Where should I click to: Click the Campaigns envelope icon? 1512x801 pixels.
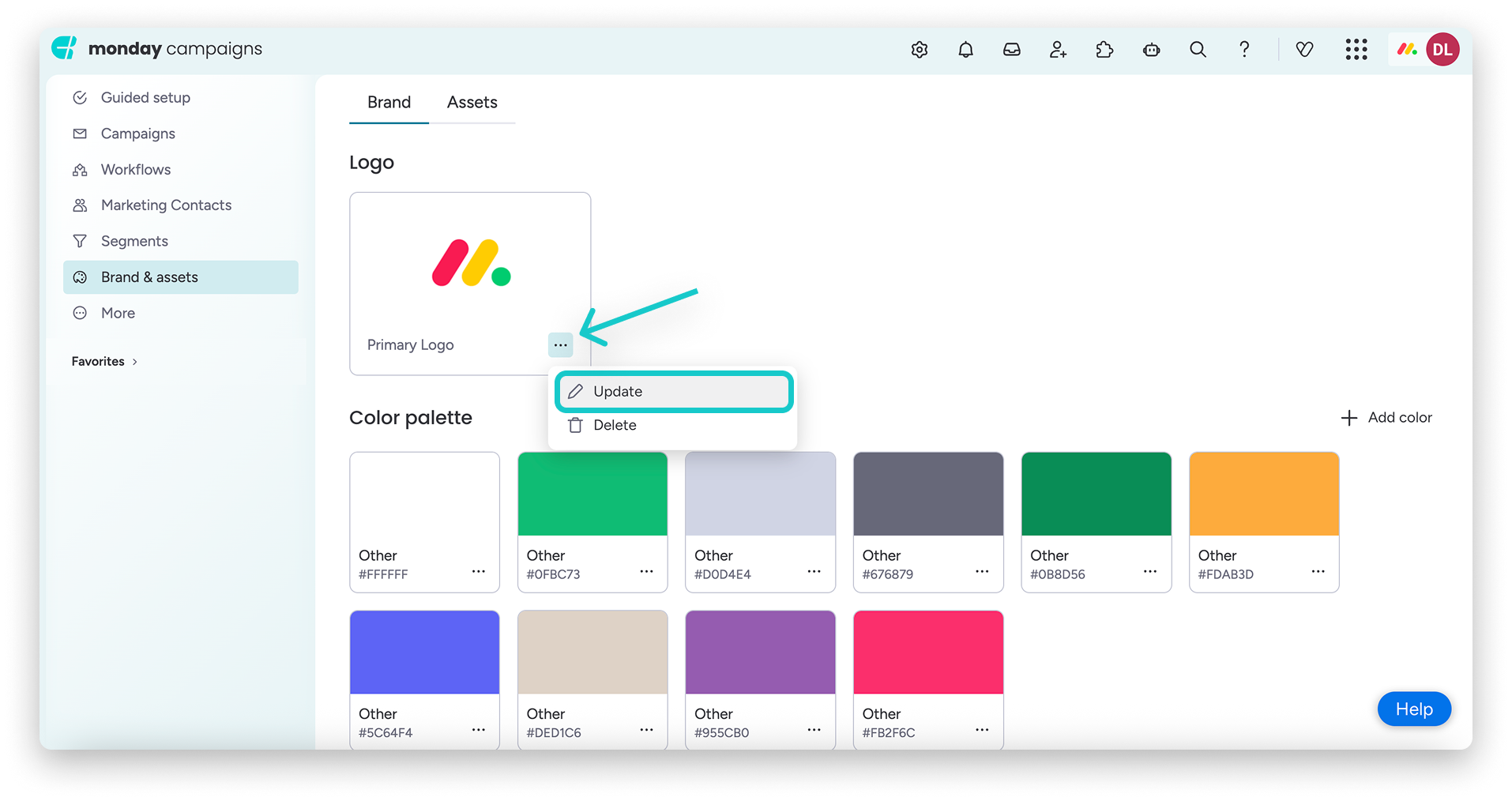click(x=80, y=133)
